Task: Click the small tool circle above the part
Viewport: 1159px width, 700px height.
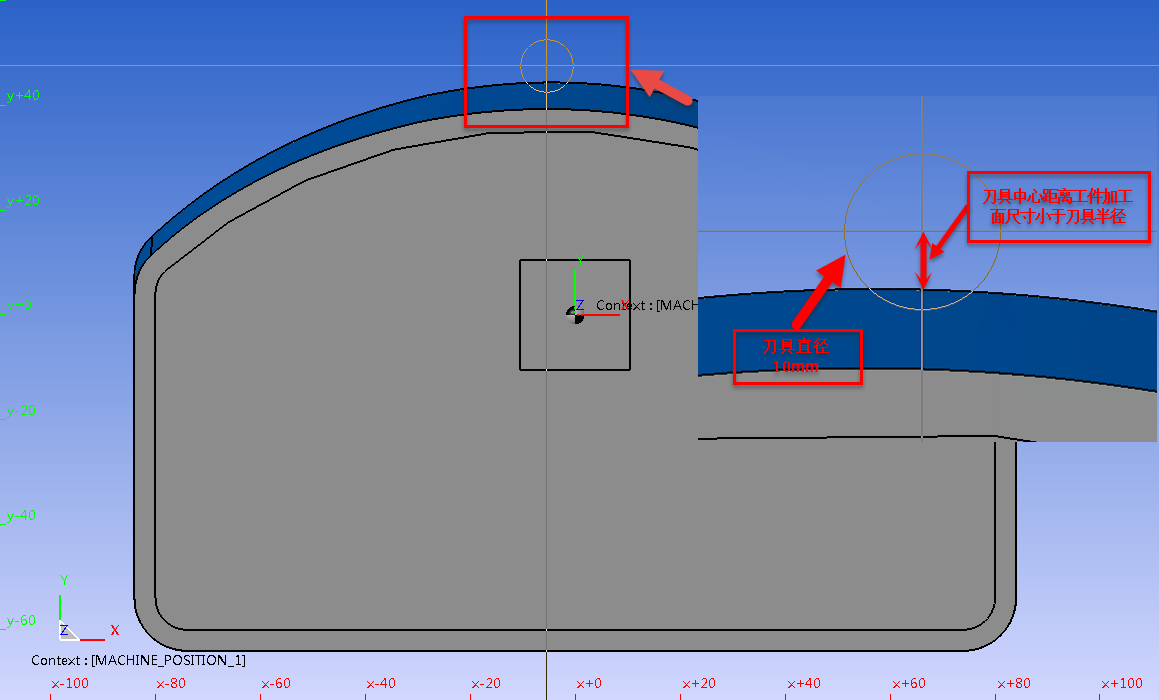Action: tap(547, 65)
